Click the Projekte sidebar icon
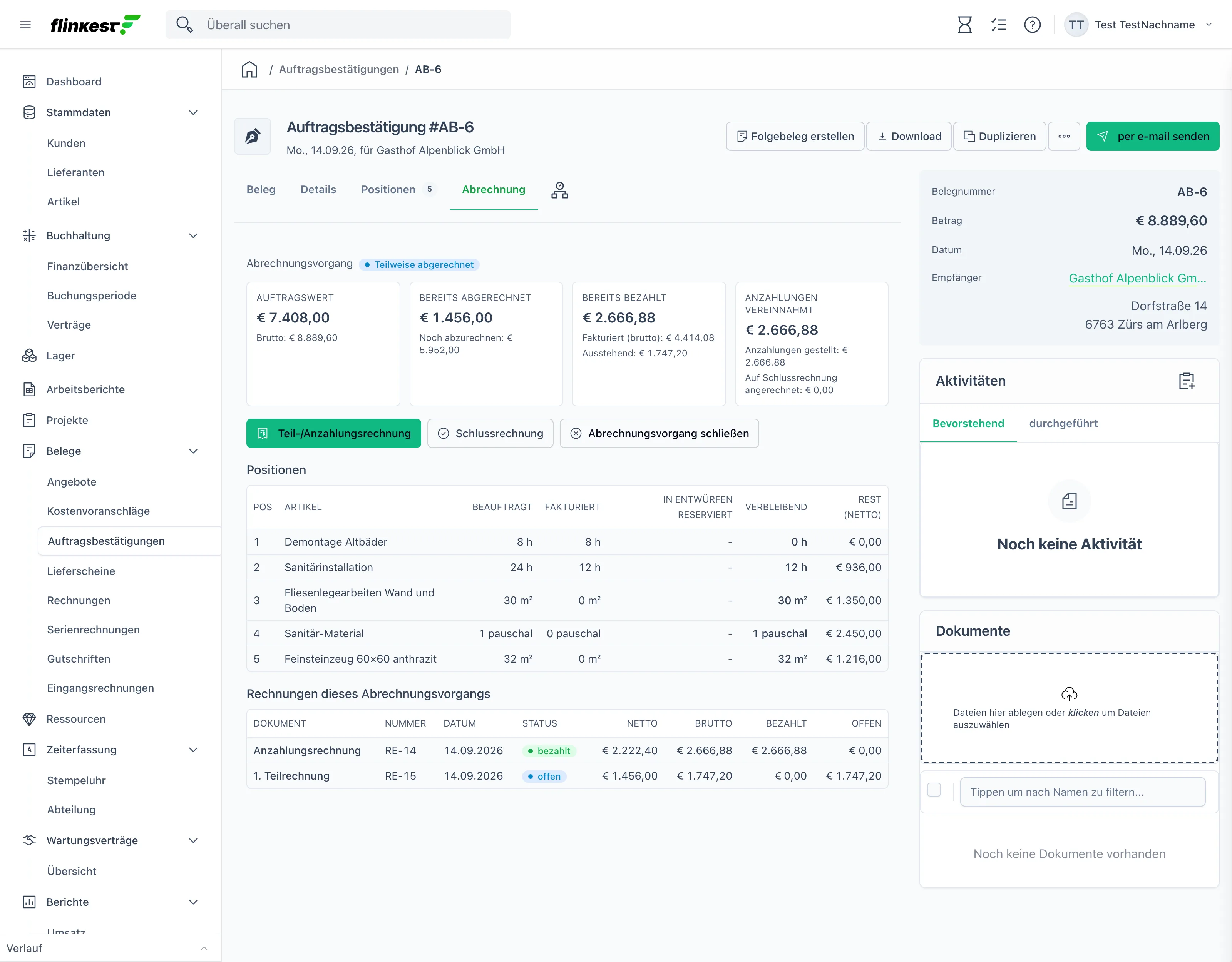1232x962 pixels. [29, 420]
